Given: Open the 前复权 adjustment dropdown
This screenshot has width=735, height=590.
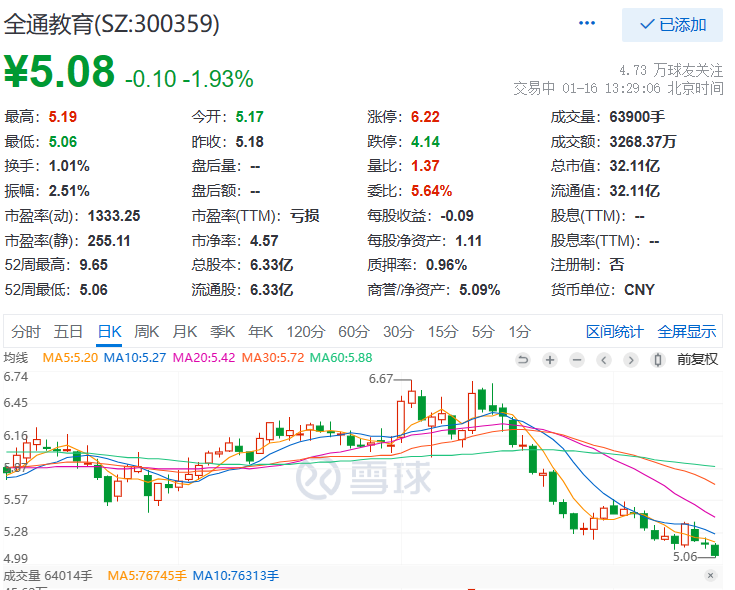Looking at the screenshot, I should (698, 359).
